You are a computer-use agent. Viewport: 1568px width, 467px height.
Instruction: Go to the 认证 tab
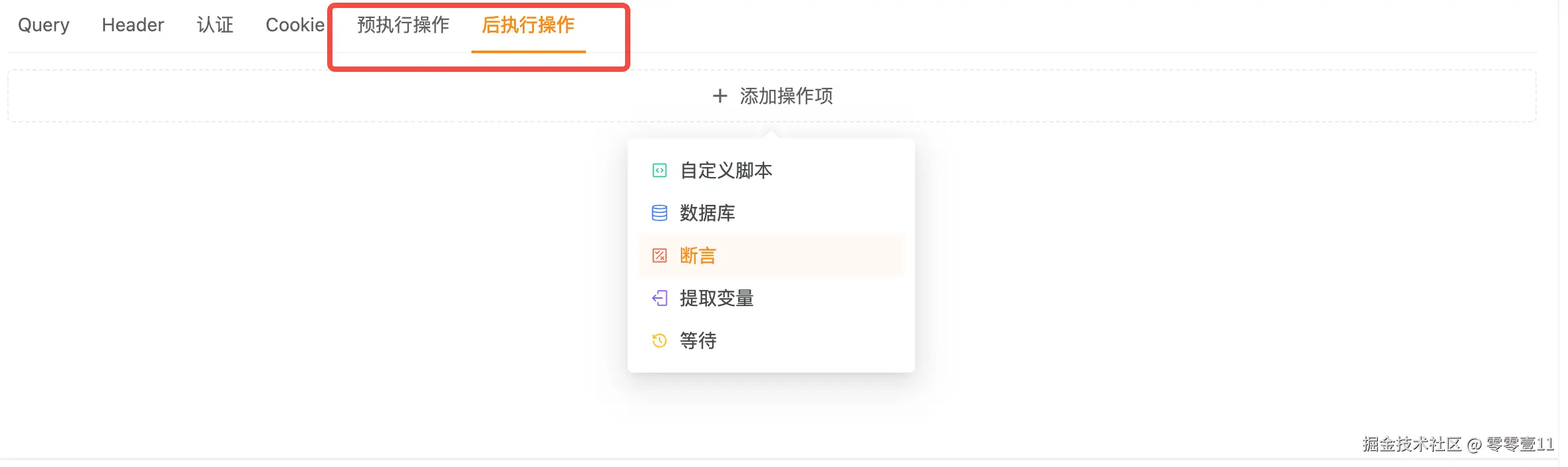pyautogui.click(x=215, y=25)
